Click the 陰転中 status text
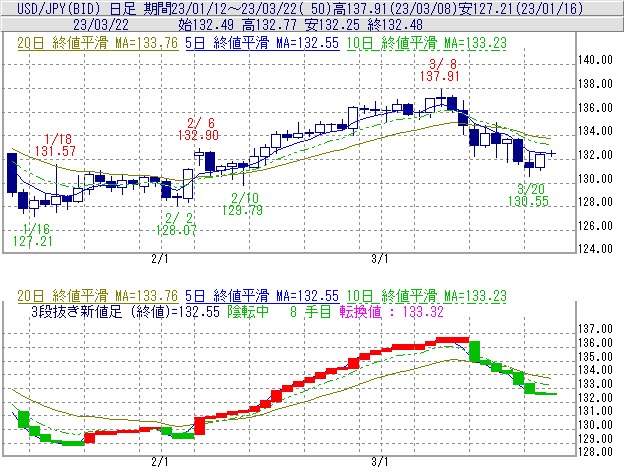624x475 pixels. pyautogui.click(x=248, y=312)
